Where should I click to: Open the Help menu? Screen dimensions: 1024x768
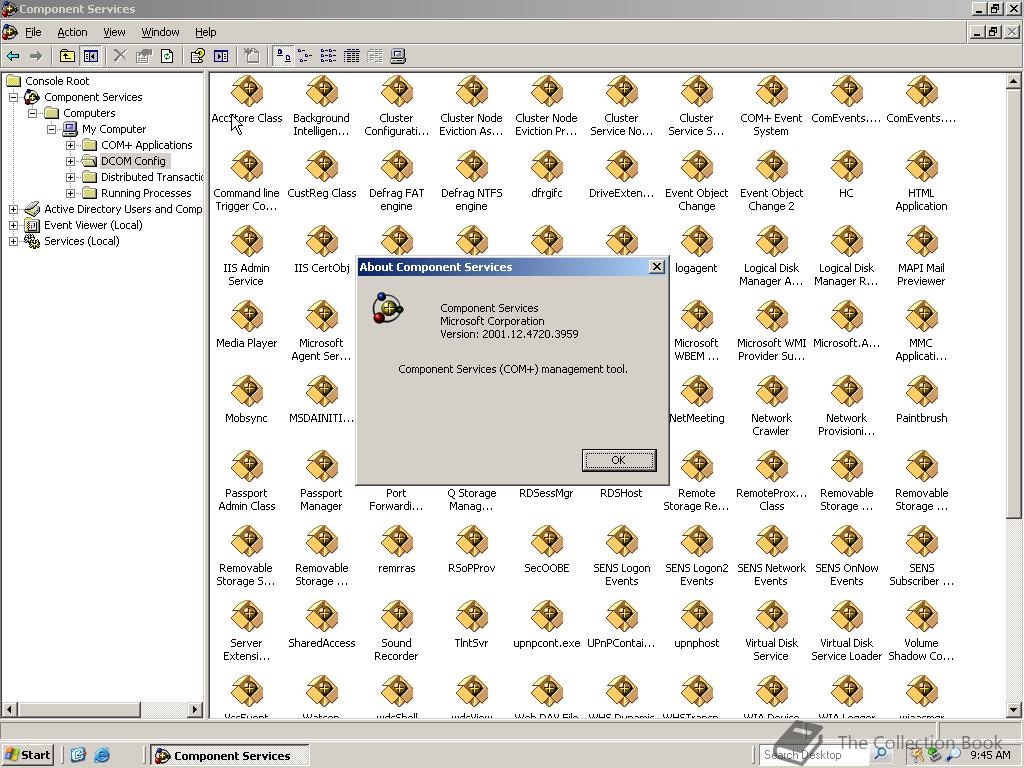[x=205, y=32]
